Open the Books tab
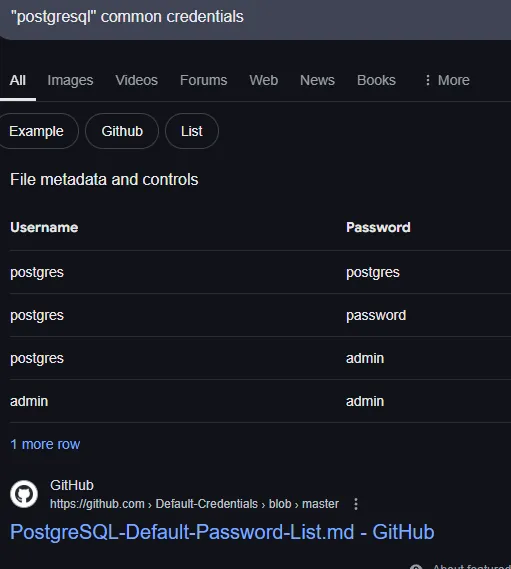The image size is (511, 569). [x=376, y=80]
